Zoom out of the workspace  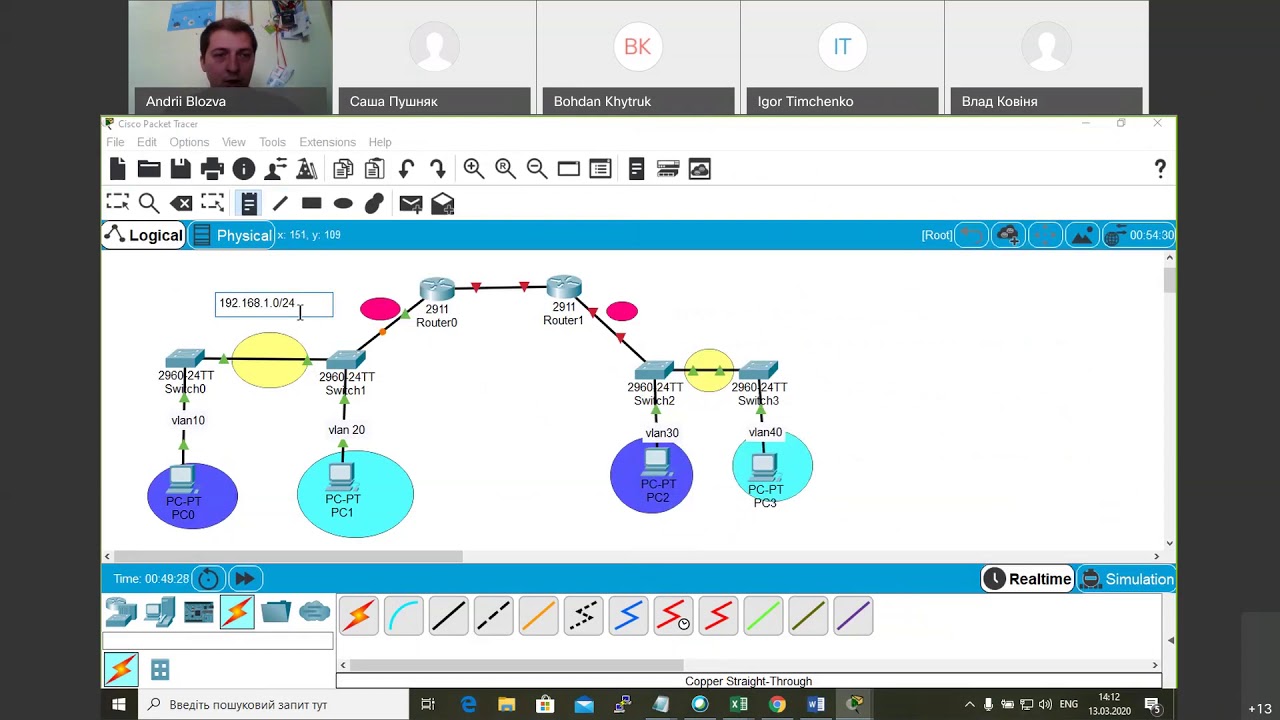(537, 169)
